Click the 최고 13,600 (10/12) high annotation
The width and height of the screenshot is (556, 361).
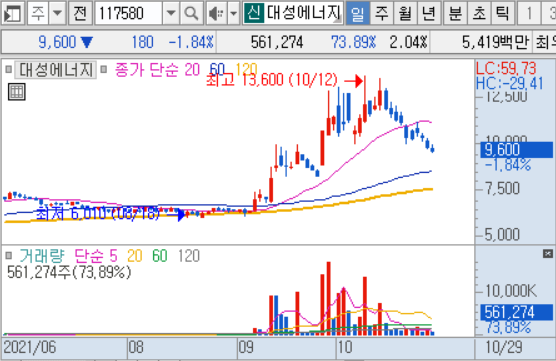tap(272, 80)
